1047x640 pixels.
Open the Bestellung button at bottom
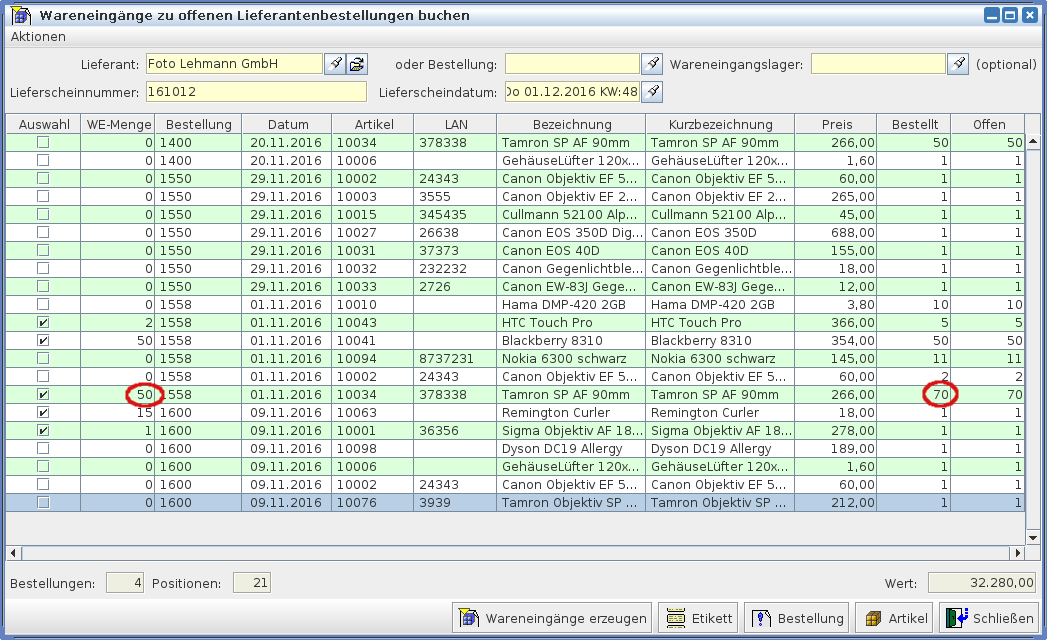tap(796, 618)
